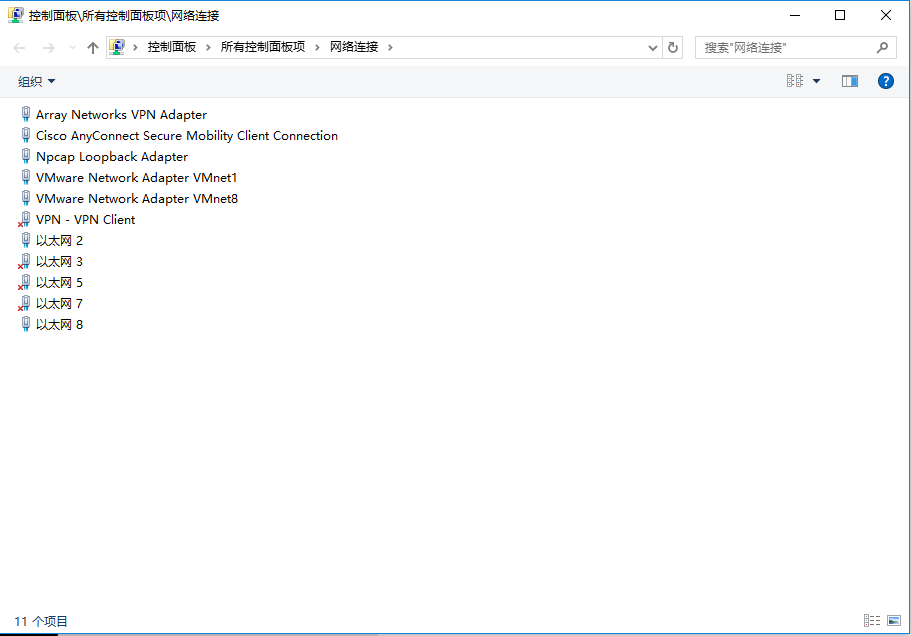
Task: Expand chevron before 控制面板 in breadcrumb
Action: tap(135, 47)
